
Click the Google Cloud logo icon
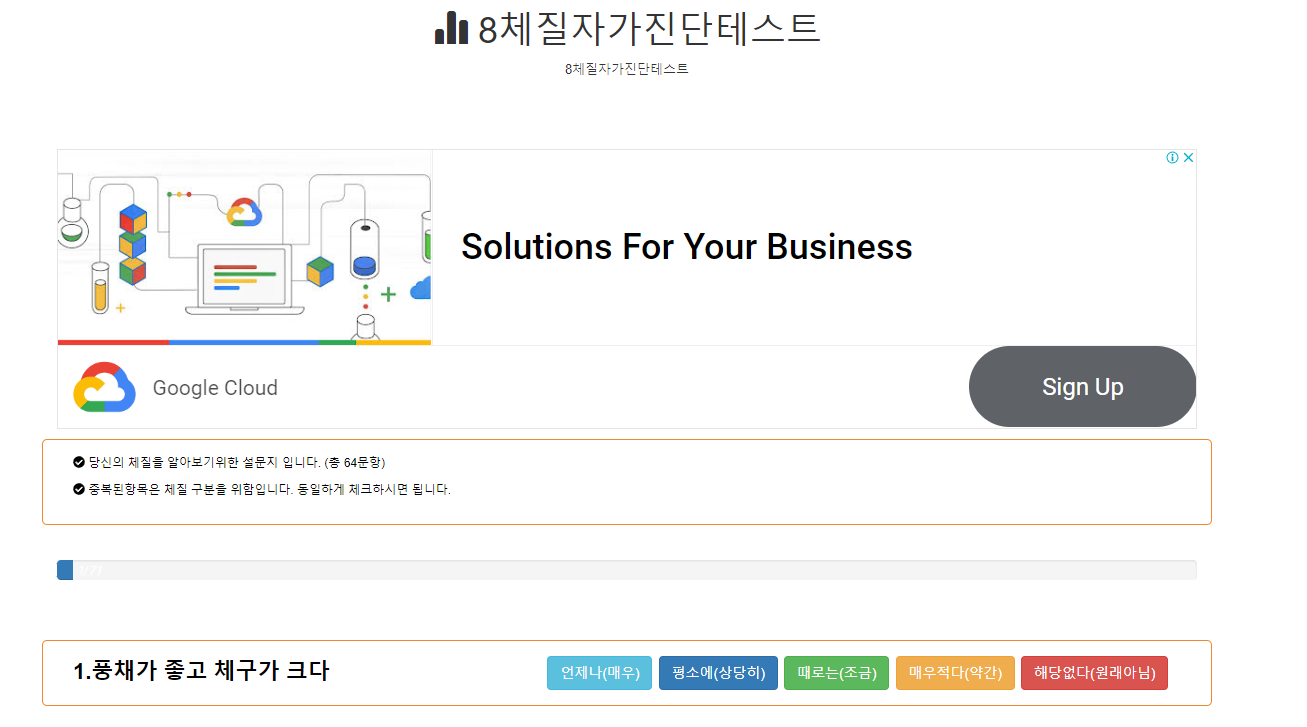tap(104, 387)
